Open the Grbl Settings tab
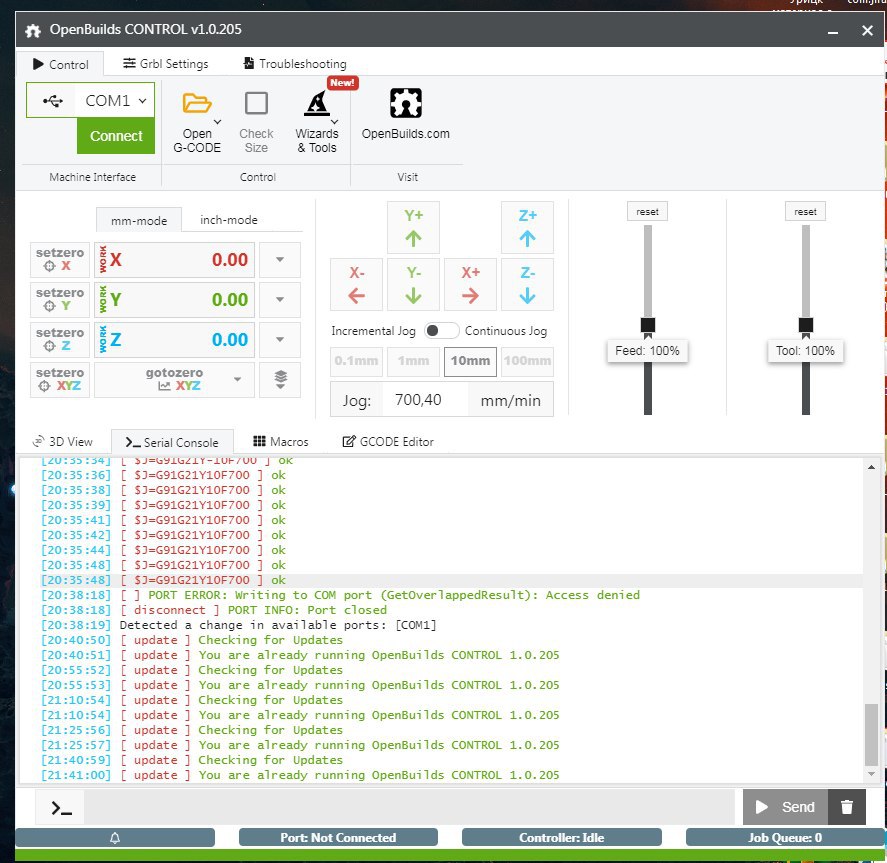The height and width of the screenshot is (863, 887). [x=166, y=64]
